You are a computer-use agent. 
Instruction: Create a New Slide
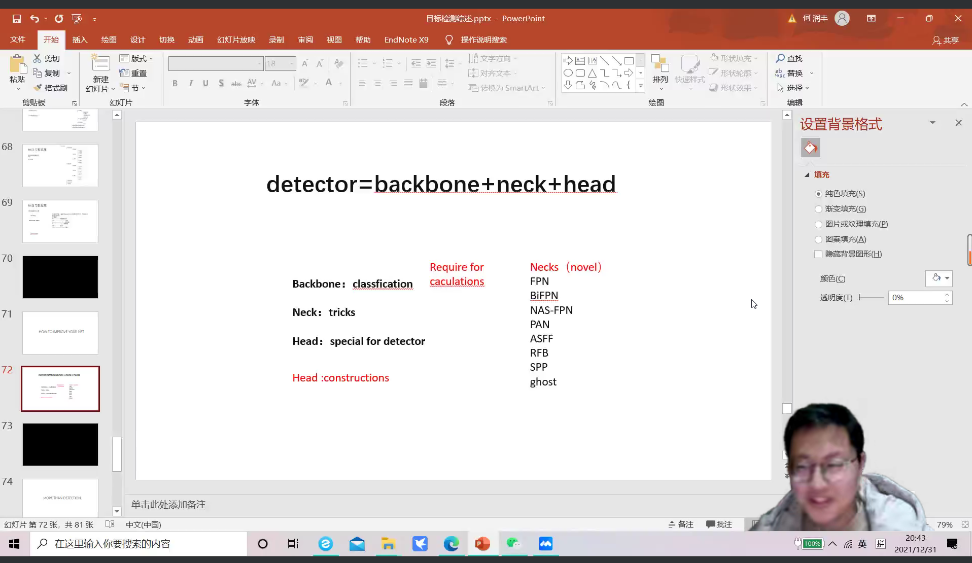click(99, 72)
